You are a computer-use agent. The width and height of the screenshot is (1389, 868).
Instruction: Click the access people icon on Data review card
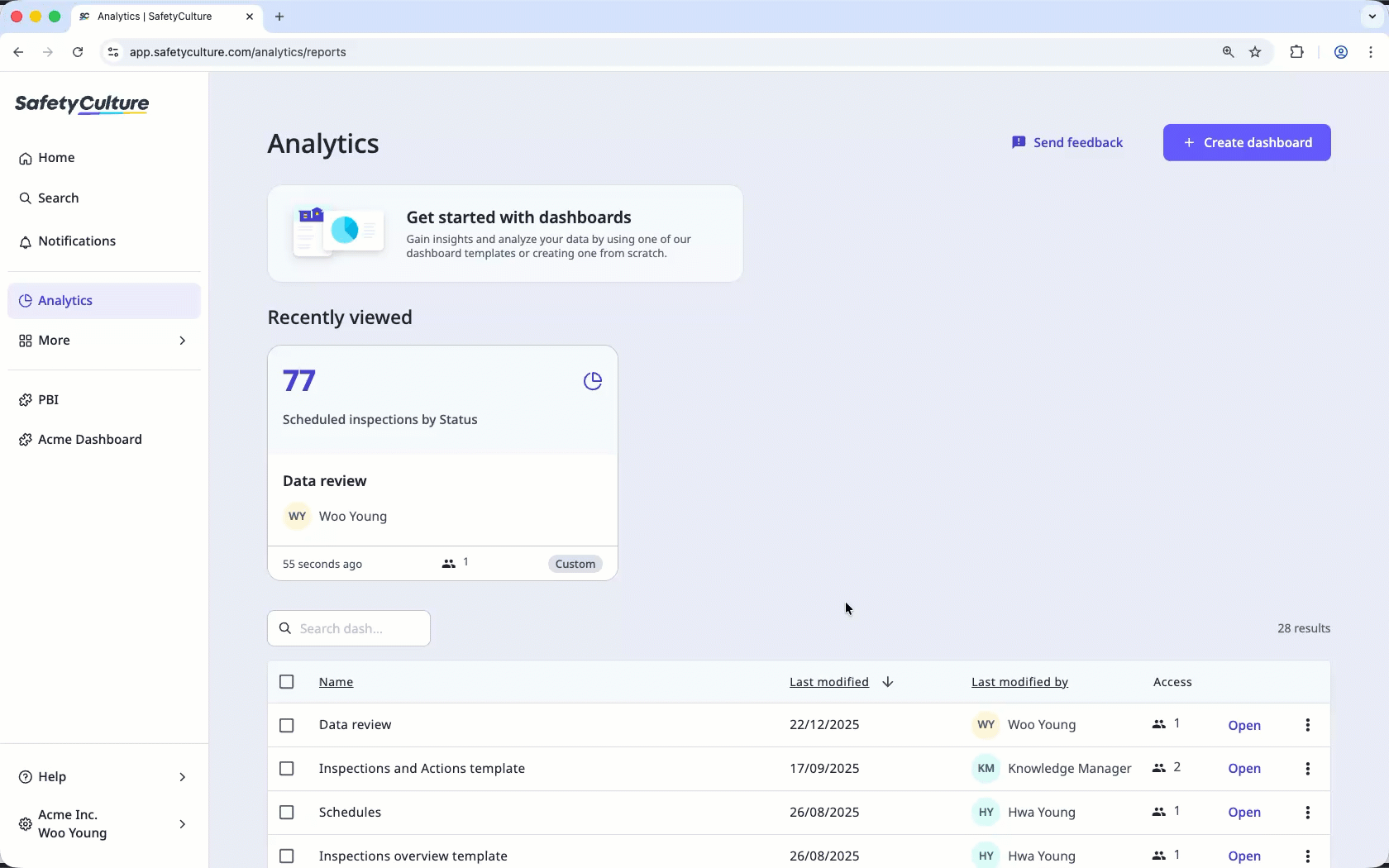coord(448,564)
